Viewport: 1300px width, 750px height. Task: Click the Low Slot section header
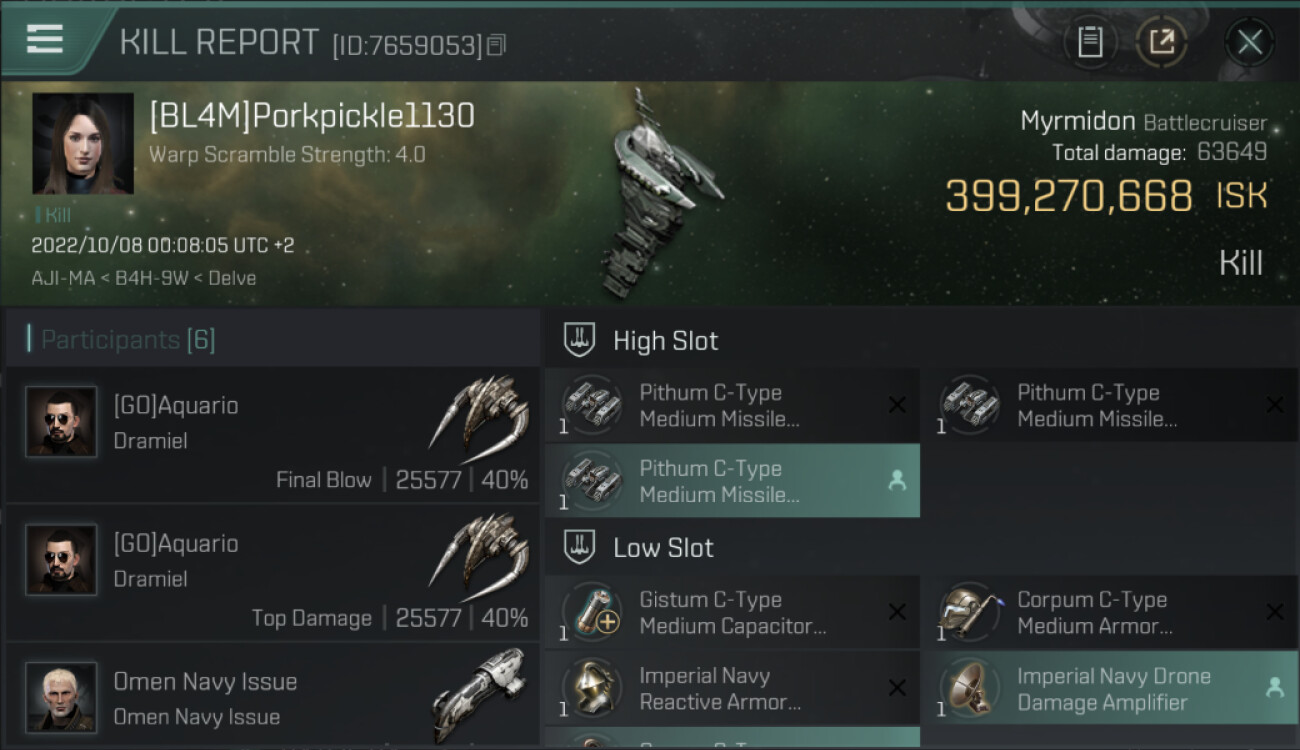[x=663, y=548]
